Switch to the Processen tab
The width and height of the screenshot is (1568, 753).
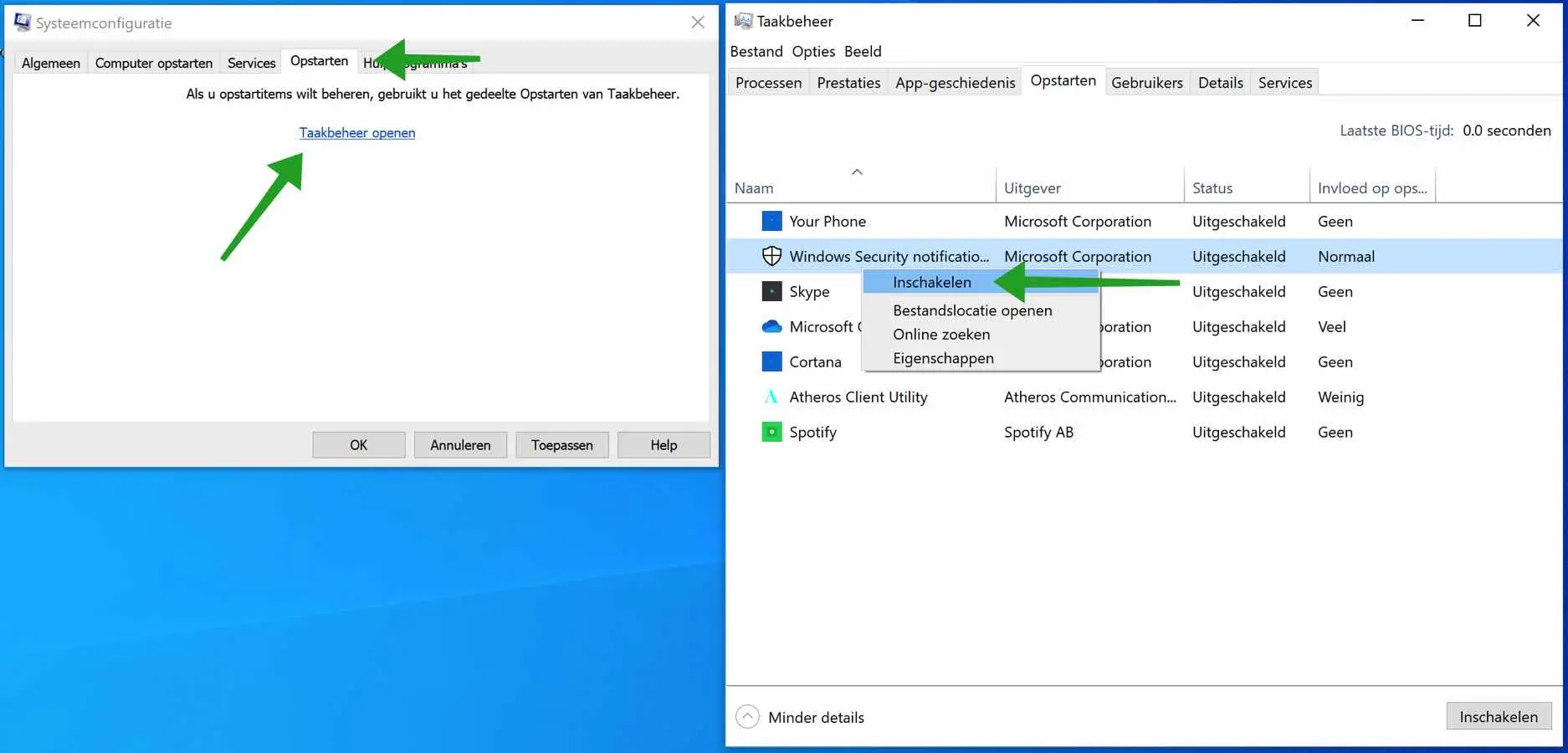(x=768, y=83)
